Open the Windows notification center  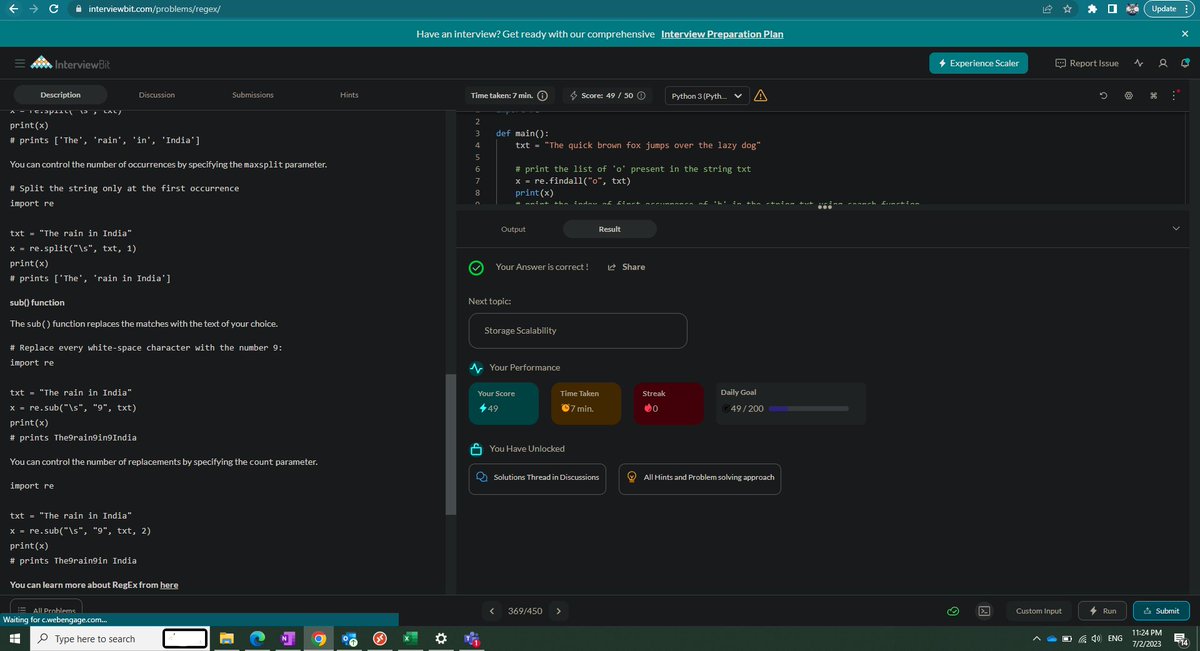point(1180,639)
